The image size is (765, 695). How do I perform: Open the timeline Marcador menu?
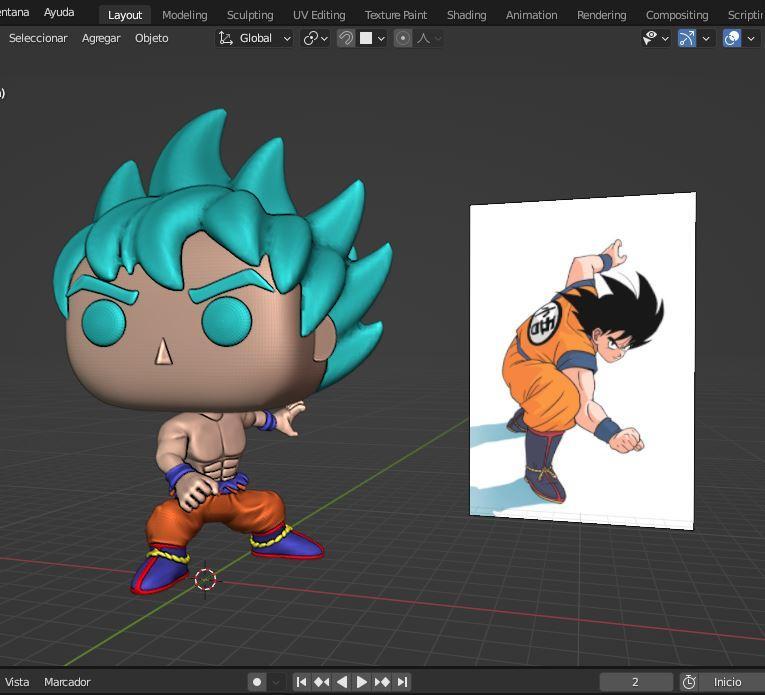coord(67,682)
